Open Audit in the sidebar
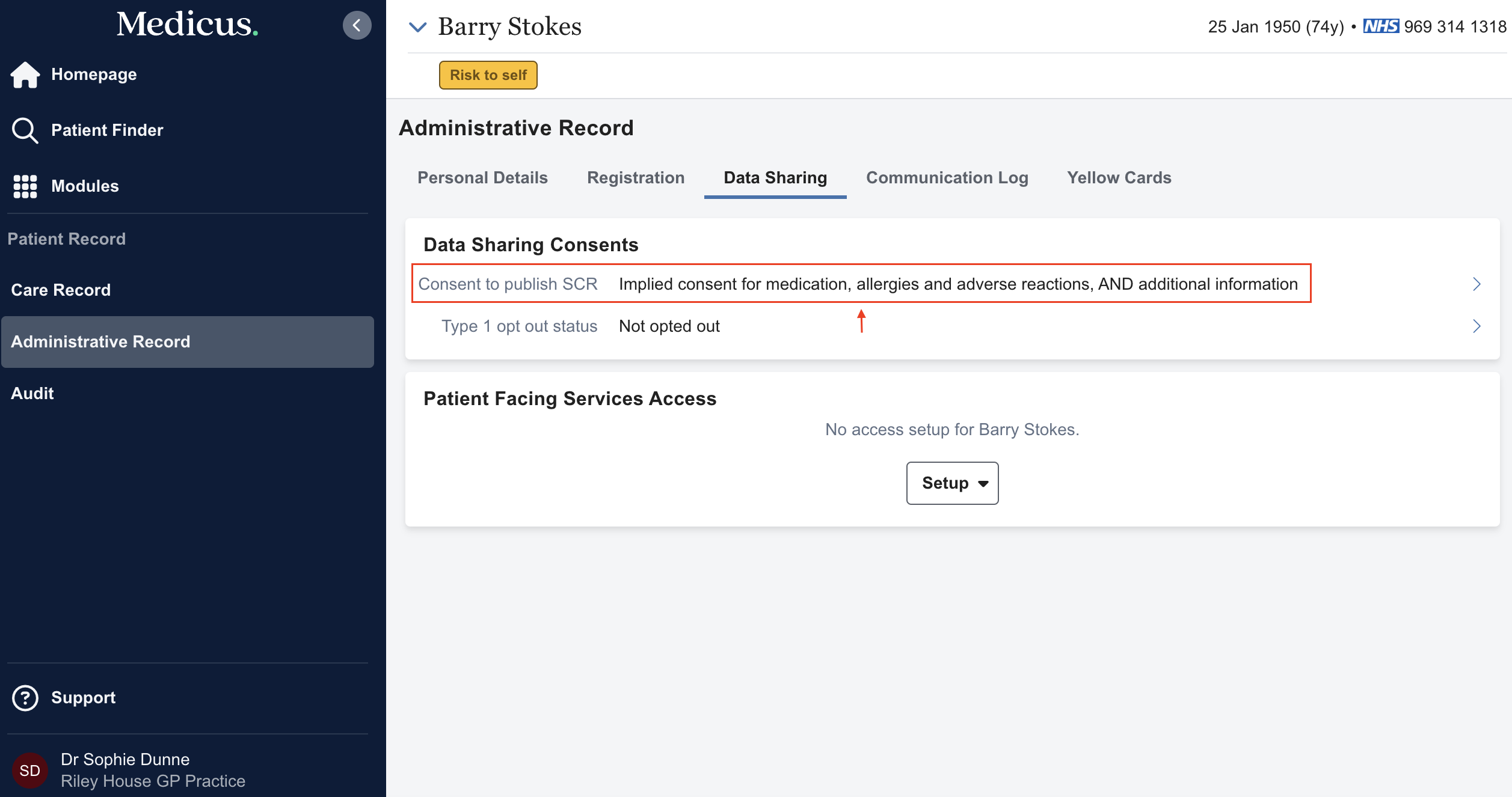The image size is (1512, 797). [32, 393]
